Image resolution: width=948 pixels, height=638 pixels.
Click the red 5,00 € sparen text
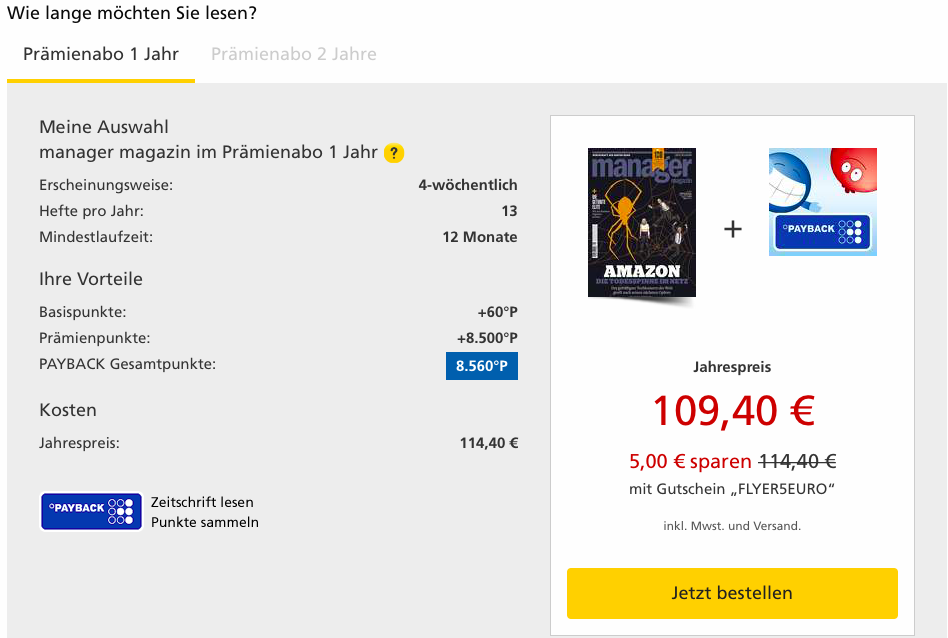(x=690, y=461)
